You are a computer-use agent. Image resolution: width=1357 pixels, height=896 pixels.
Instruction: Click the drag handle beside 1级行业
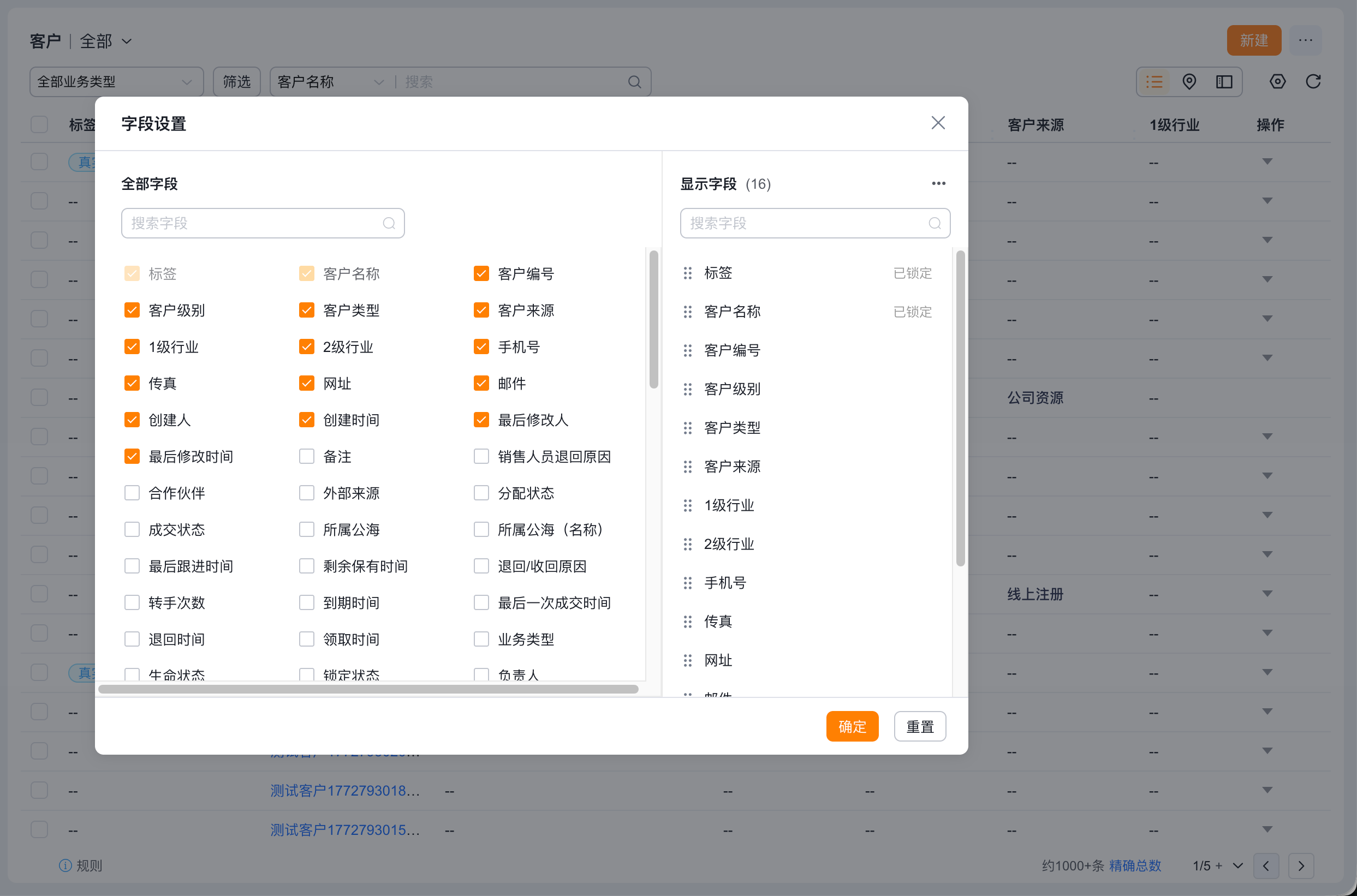click(x=688, y=505)
